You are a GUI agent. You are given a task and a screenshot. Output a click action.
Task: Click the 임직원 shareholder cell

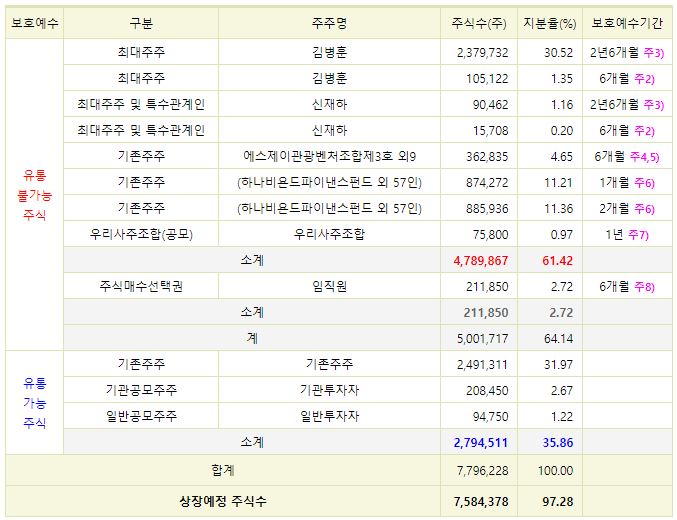point(329,286)
